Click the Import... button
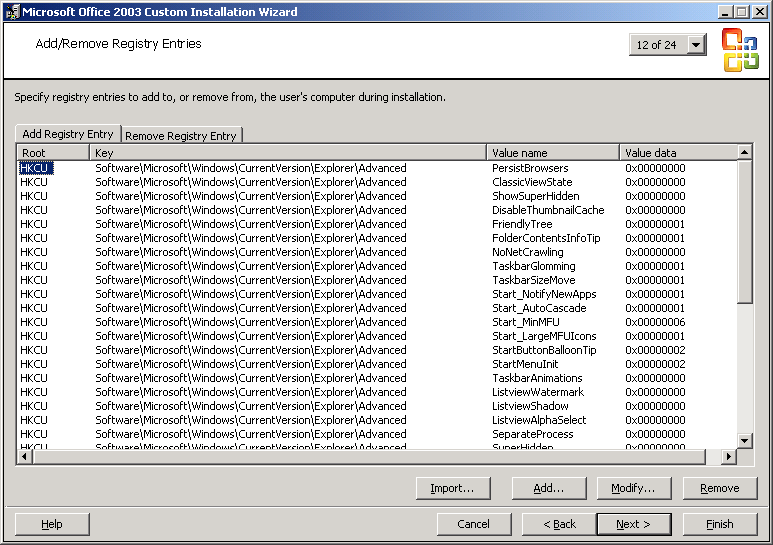Viewport: 773px width, 545px height. 452,488
